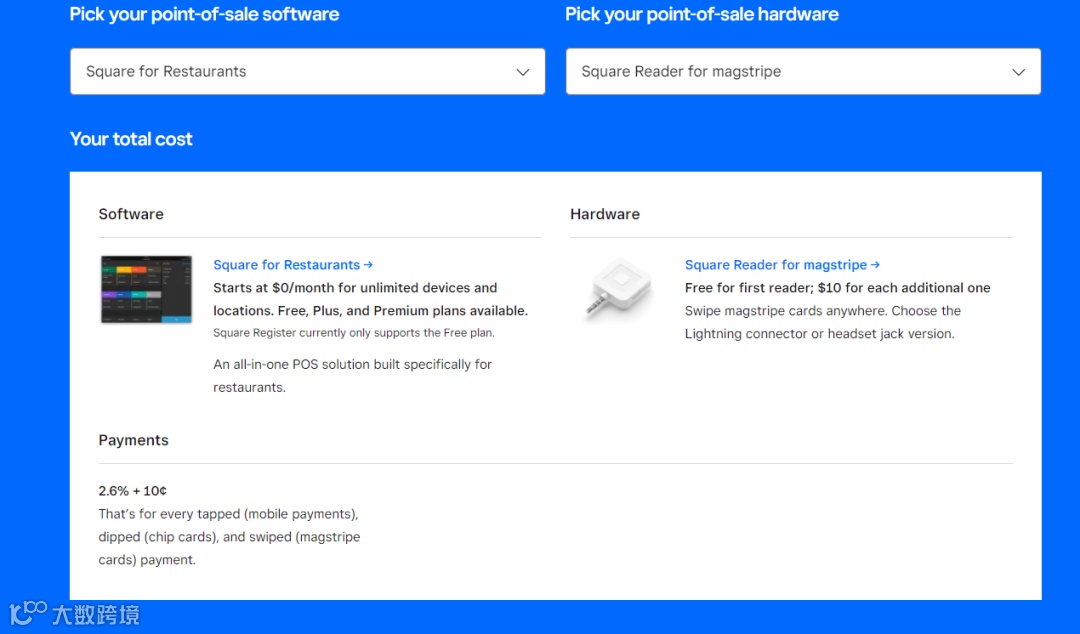
Task: Open the blue Square for Restaurants link
Action: point(286,265)
